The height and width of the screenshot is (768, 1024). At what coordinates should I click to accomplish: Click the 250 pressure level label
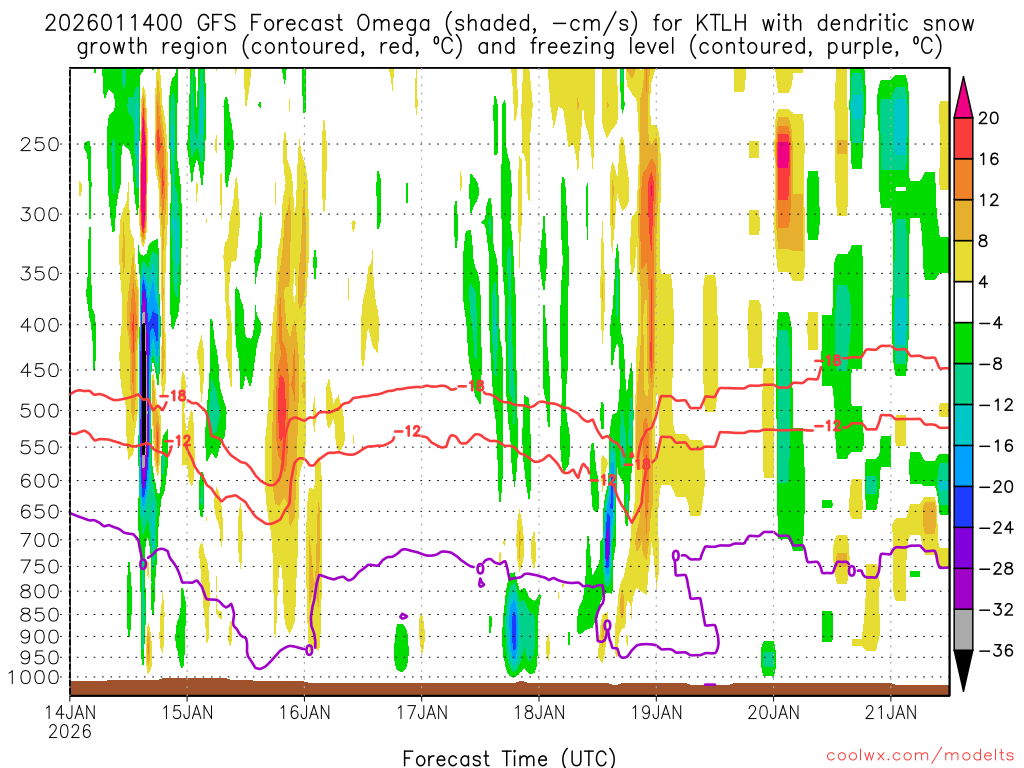[x=40, y=144]
